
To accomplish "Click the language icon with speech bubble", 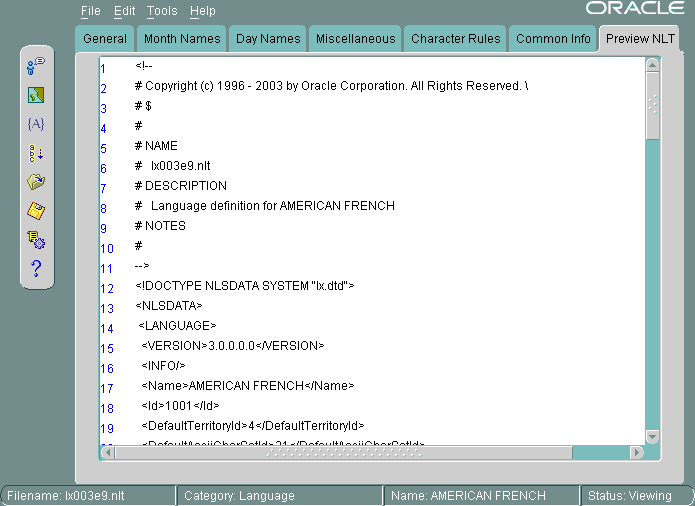I will pyautogui.click(x=36, y=66).
